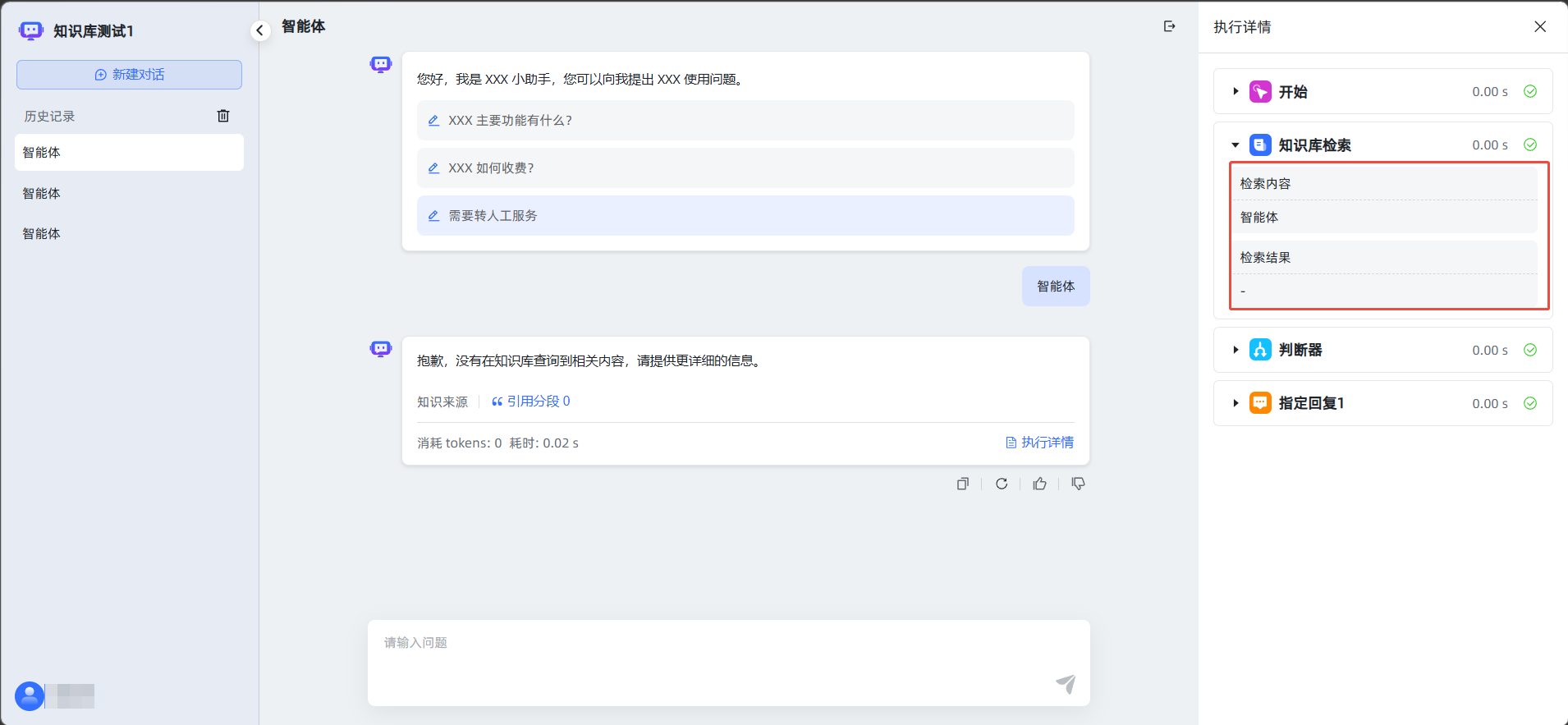The height and width of the screenshot is (725, 1568).
Task: Expand the 判断器 step
Action: [1236, 350]
